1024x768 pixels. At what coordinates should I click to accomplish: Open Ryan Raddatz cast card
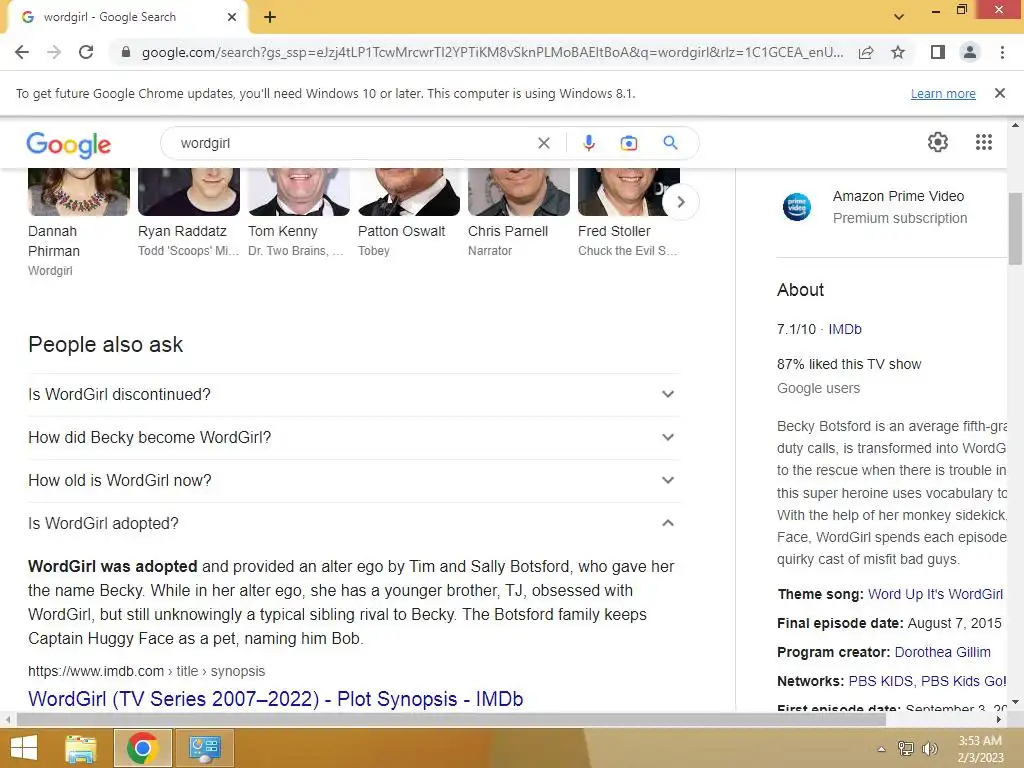click(x=189, y=212)
